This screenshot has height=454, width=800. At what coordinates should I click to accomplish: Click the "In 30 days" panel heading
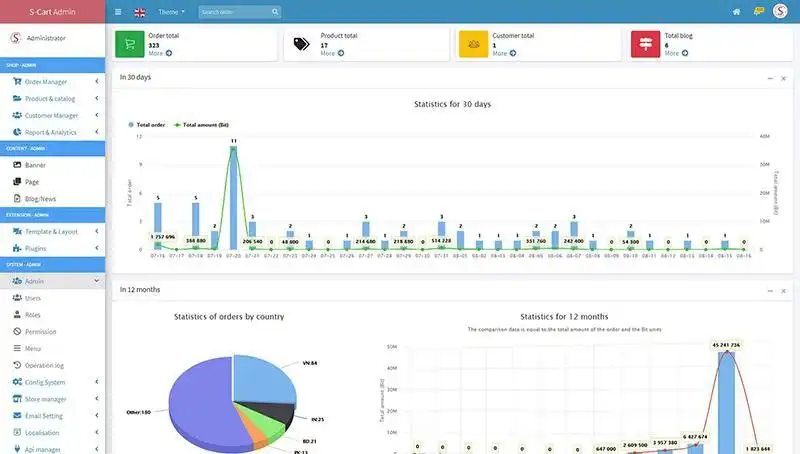coord(135,77)
